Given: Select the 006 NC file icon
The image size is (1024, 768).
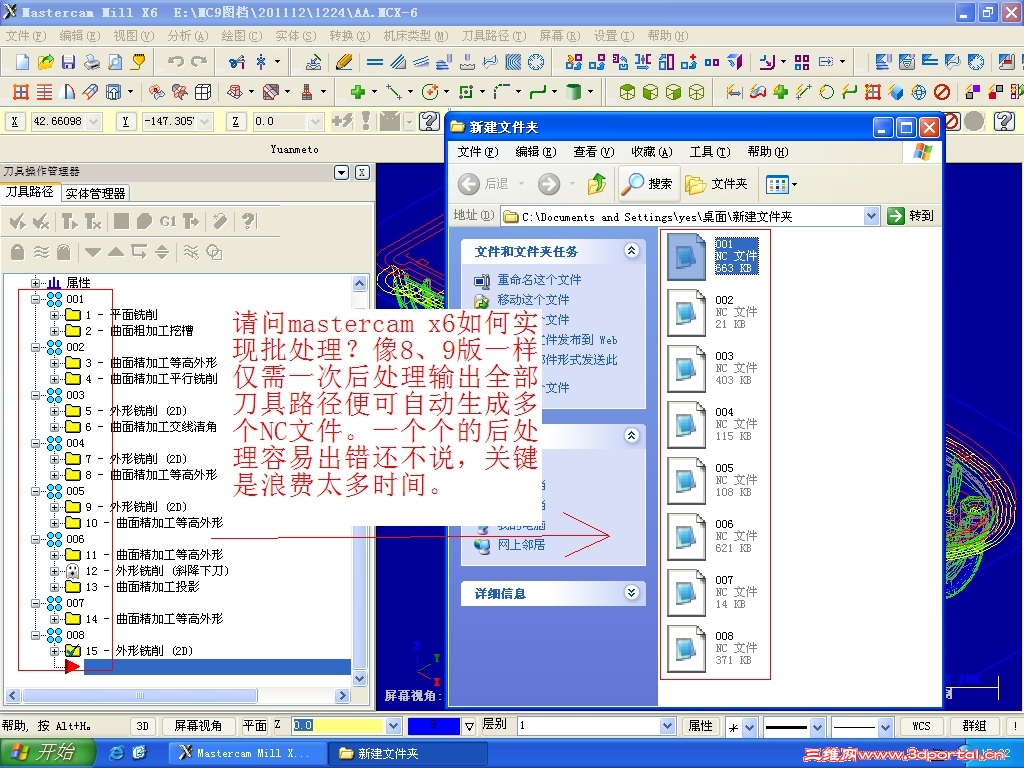Looking at the screenshot, I should coord(686,537).
